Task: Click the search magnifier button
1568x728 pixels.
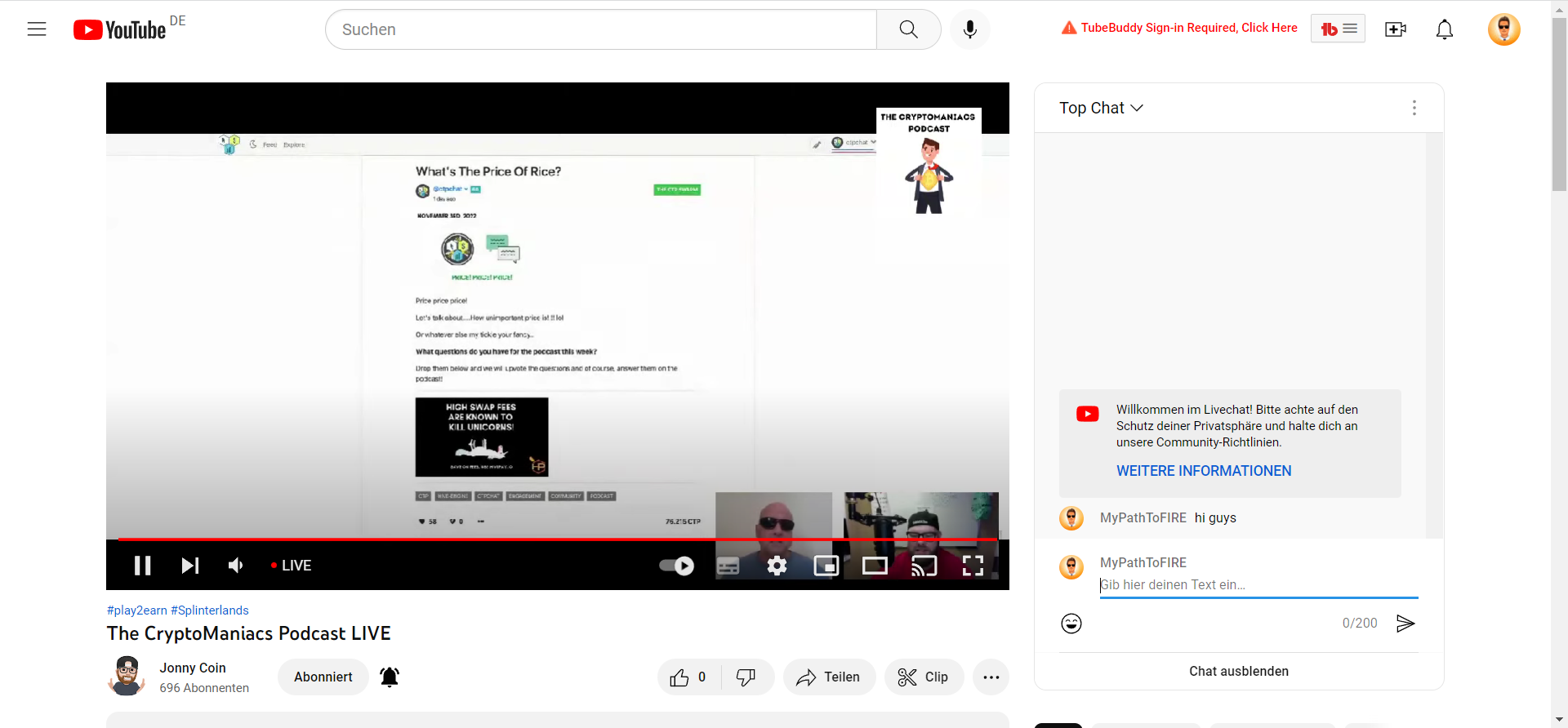Action: tap(908, 29)
